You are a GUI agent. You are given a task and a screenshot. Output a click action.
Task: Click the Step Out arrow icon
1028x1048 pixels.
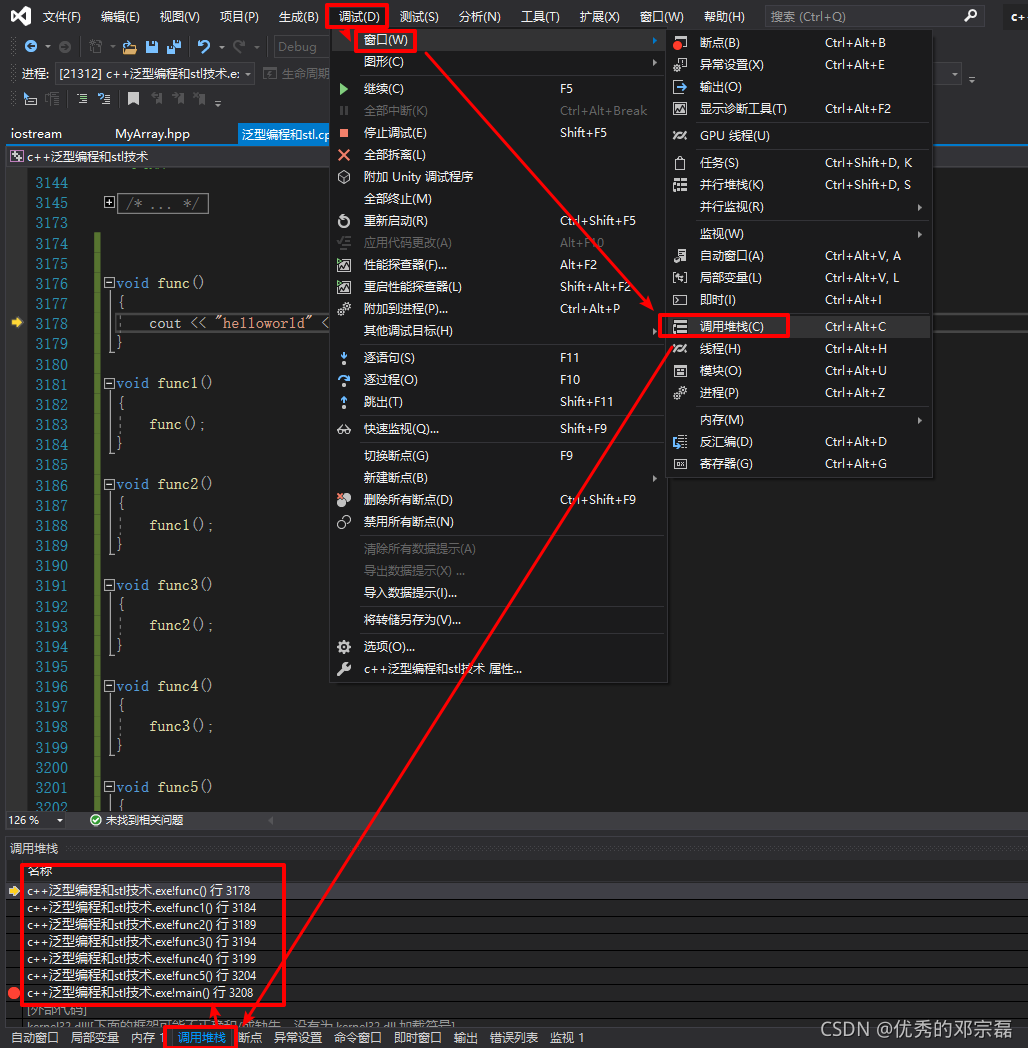[344, 402]
